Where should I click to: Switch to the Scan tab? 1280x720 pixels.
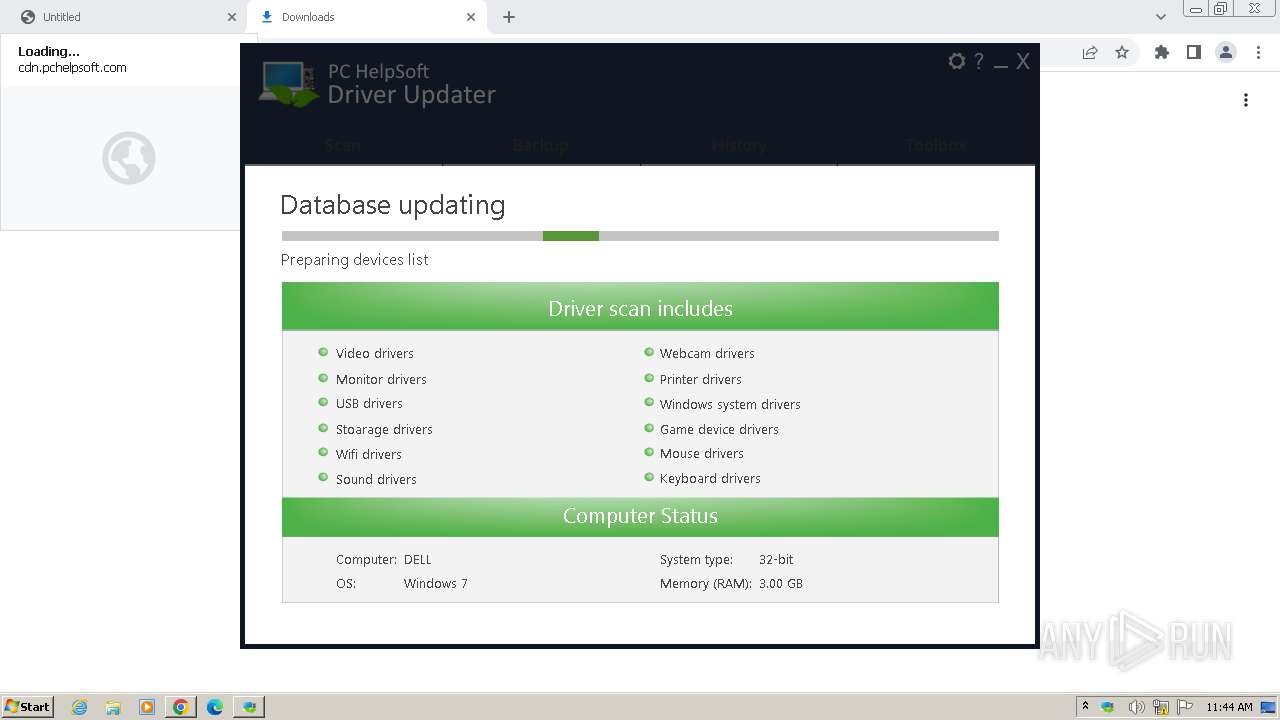343,145
